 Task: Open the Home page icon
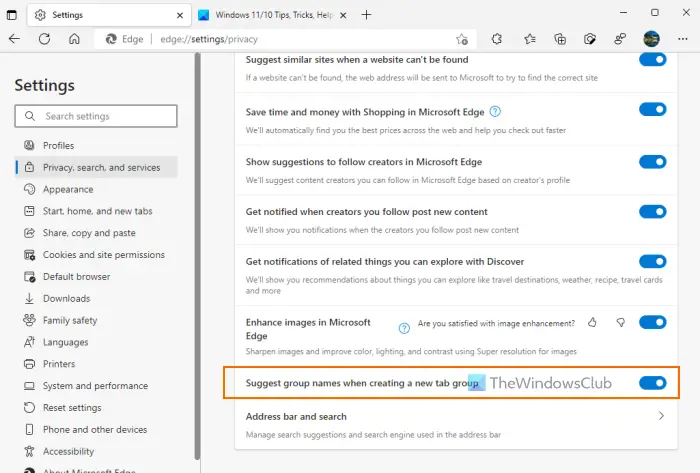click(74, 39)
